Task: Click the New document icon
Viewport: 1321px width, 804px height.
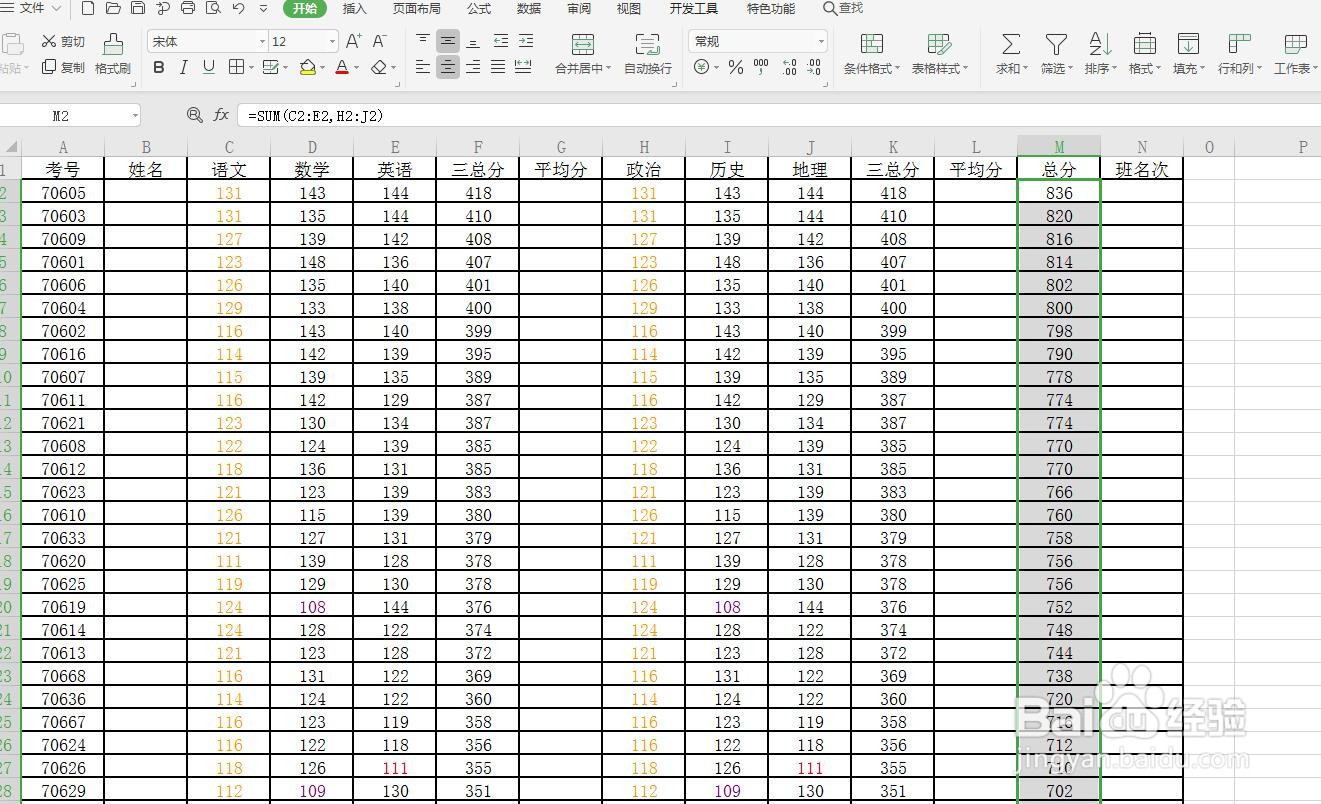Action: coord(88,9)
